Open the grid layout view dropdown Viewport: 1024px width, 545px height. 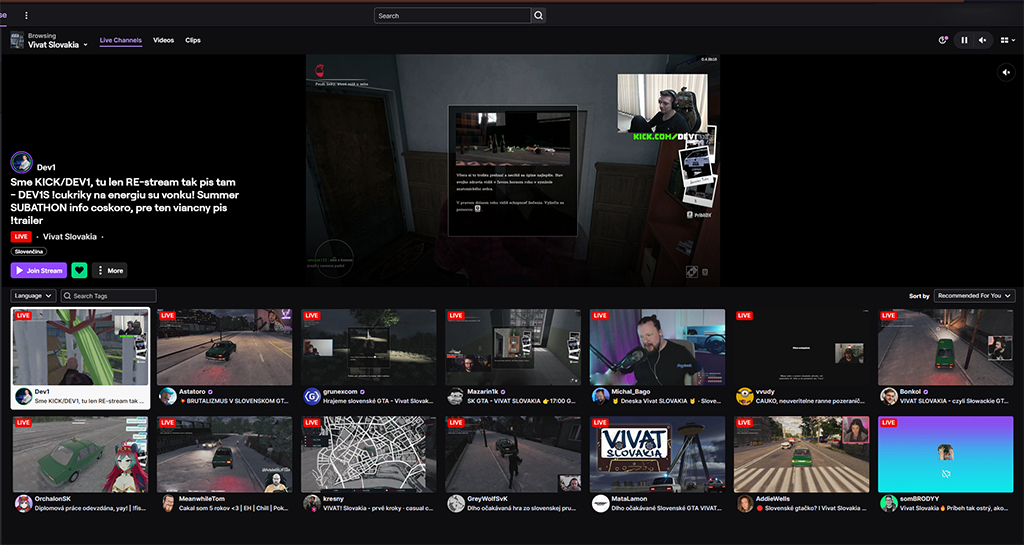point(1008,40)
